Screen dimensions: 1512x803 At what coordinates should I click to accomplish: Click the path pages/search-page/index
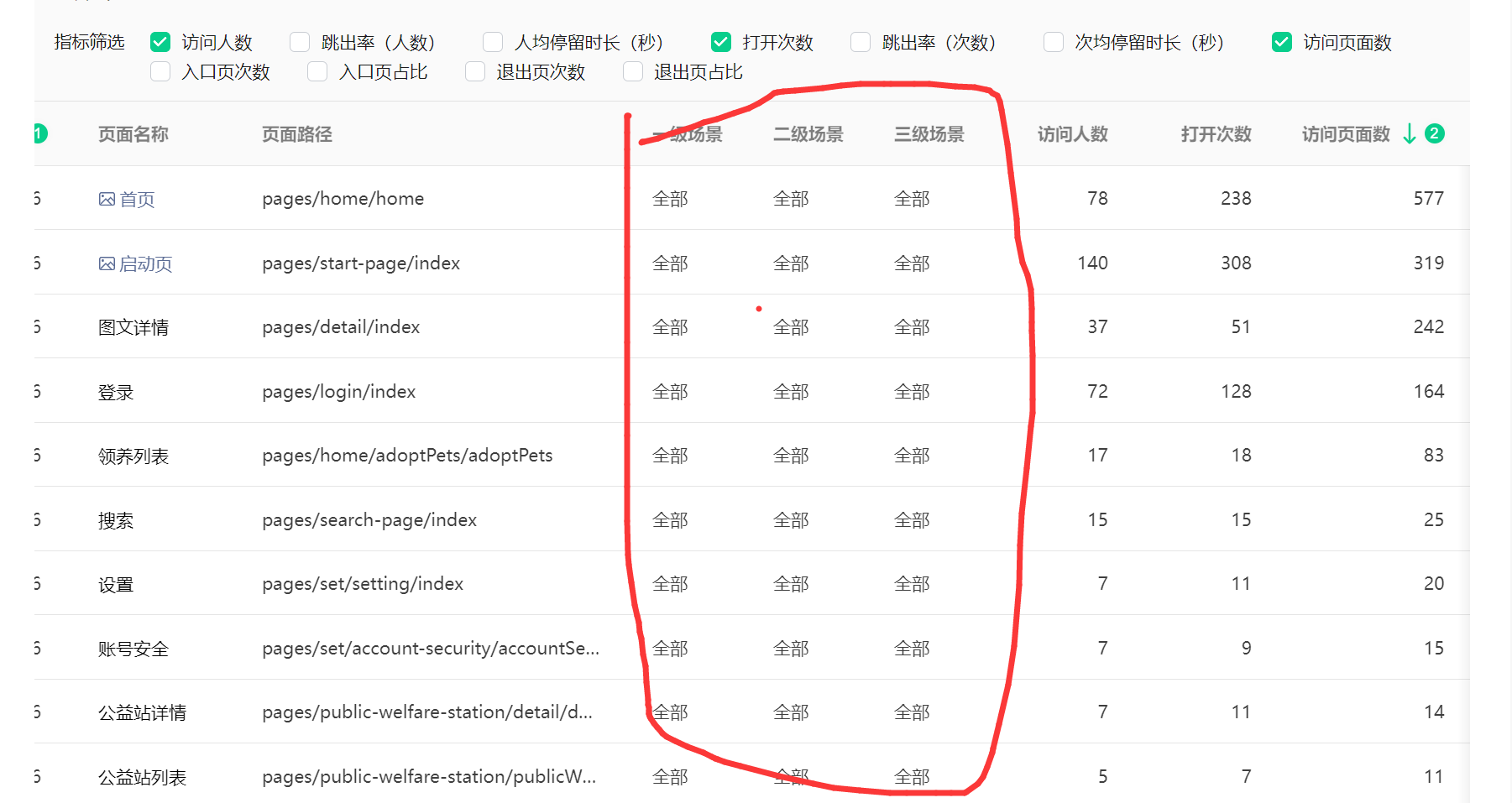tap(369, 520)
